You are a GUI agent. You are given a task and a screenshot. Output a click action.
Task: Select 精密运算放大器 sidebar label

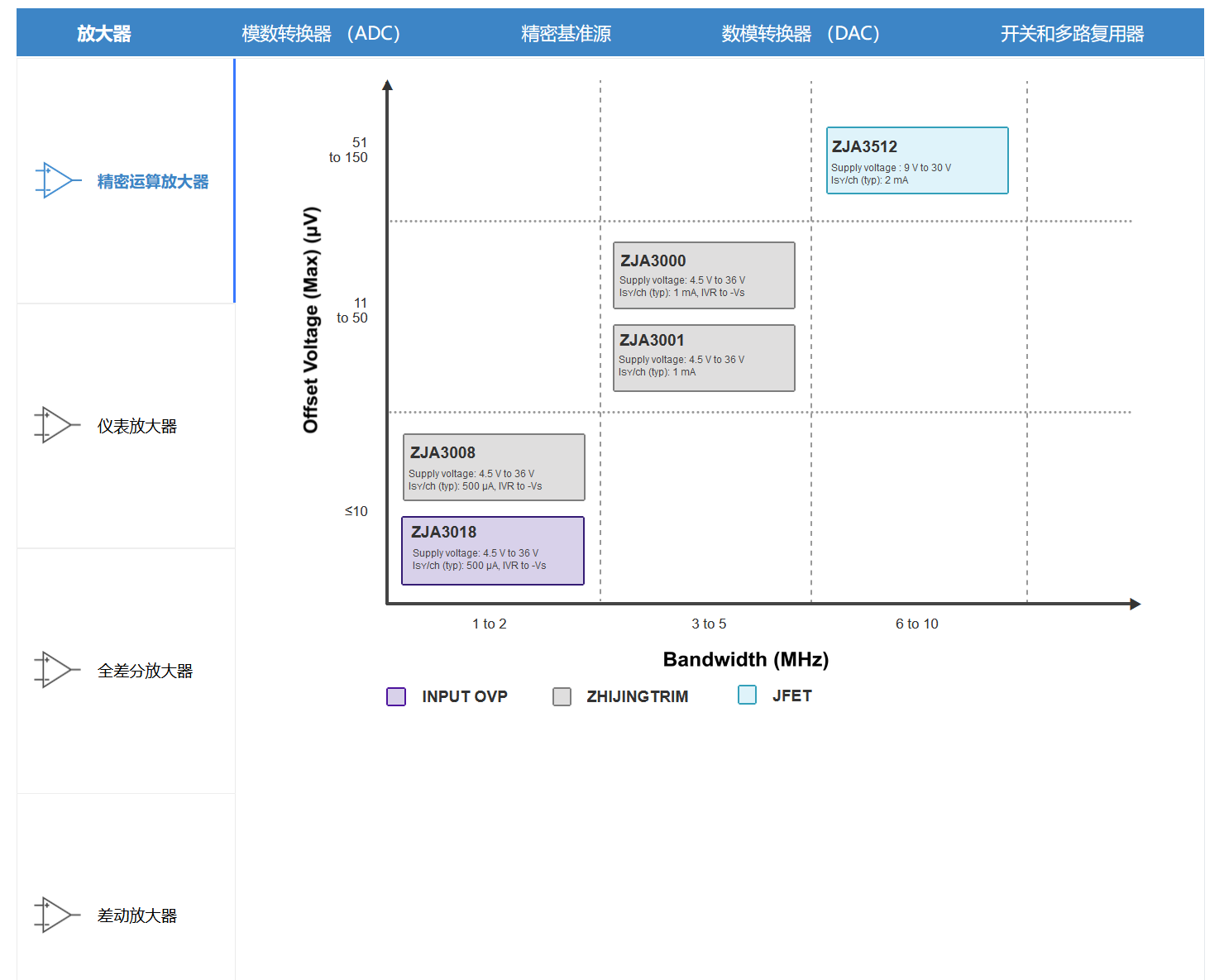[153, 181]
